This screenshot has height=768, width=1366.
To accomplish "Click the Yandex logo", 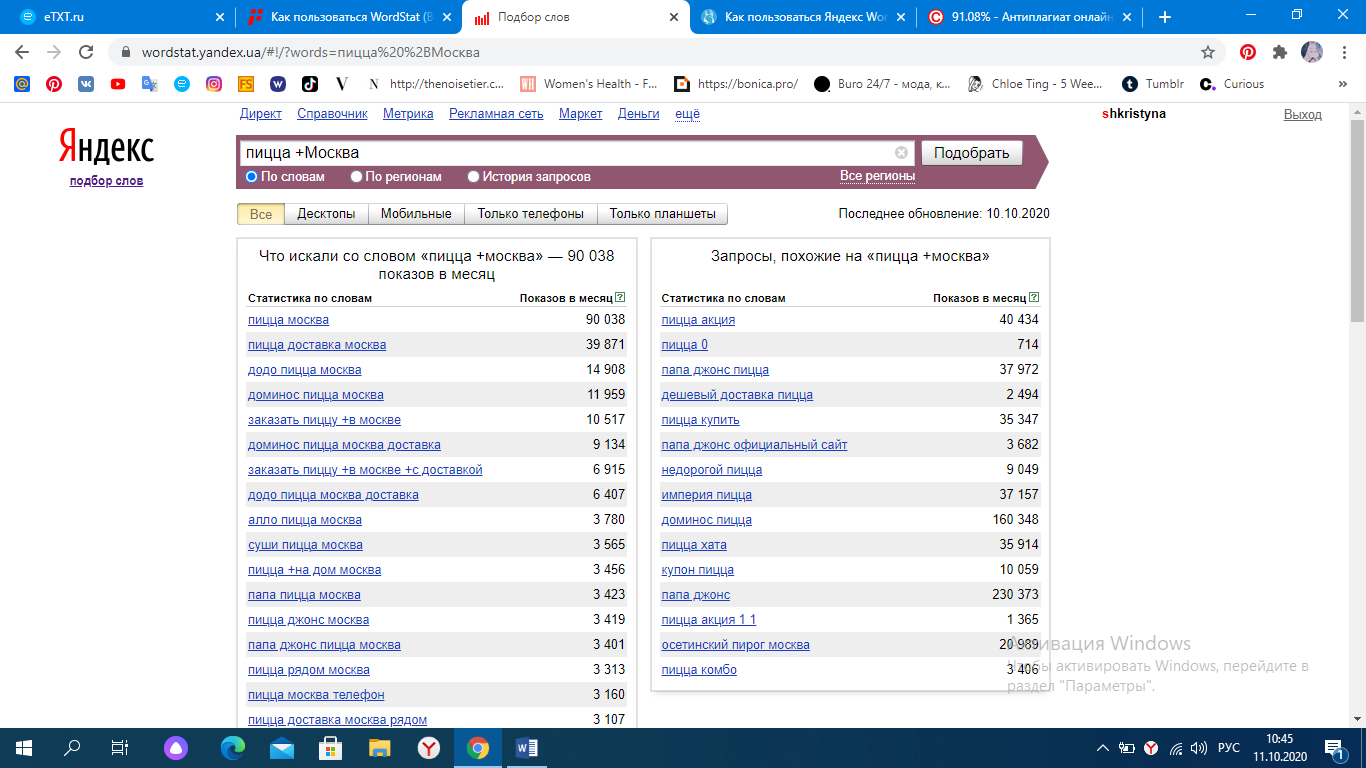I will coord(106,146).
